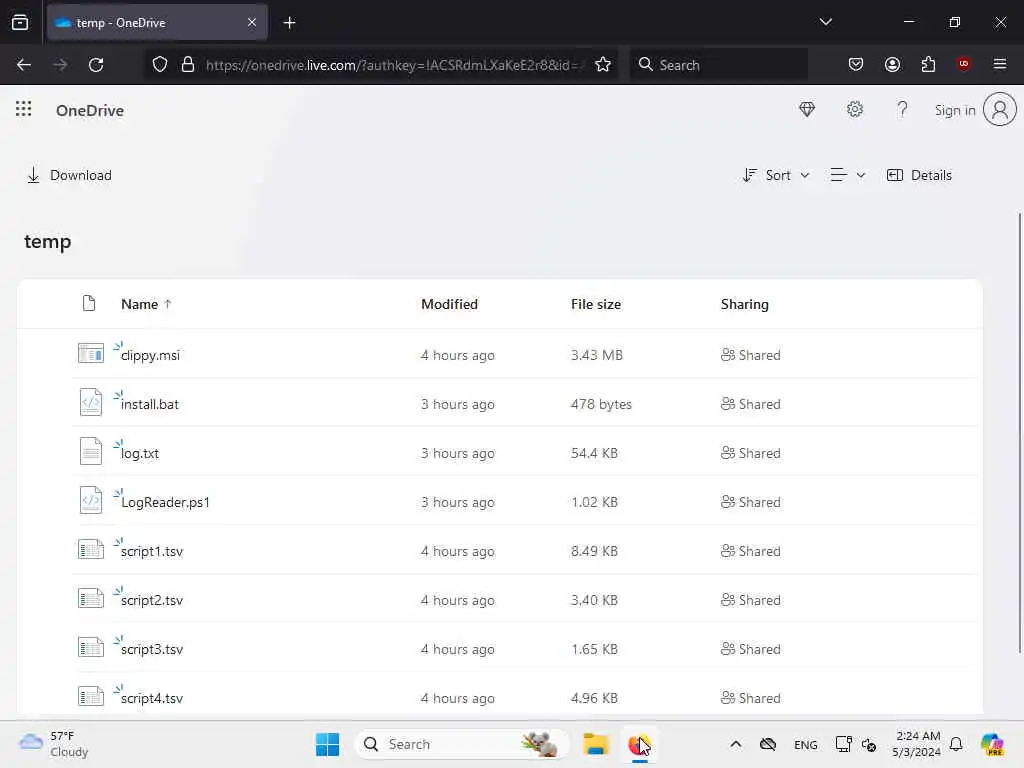Click the File size column header
Screen dimensions: 1024x768
[596, 304]
